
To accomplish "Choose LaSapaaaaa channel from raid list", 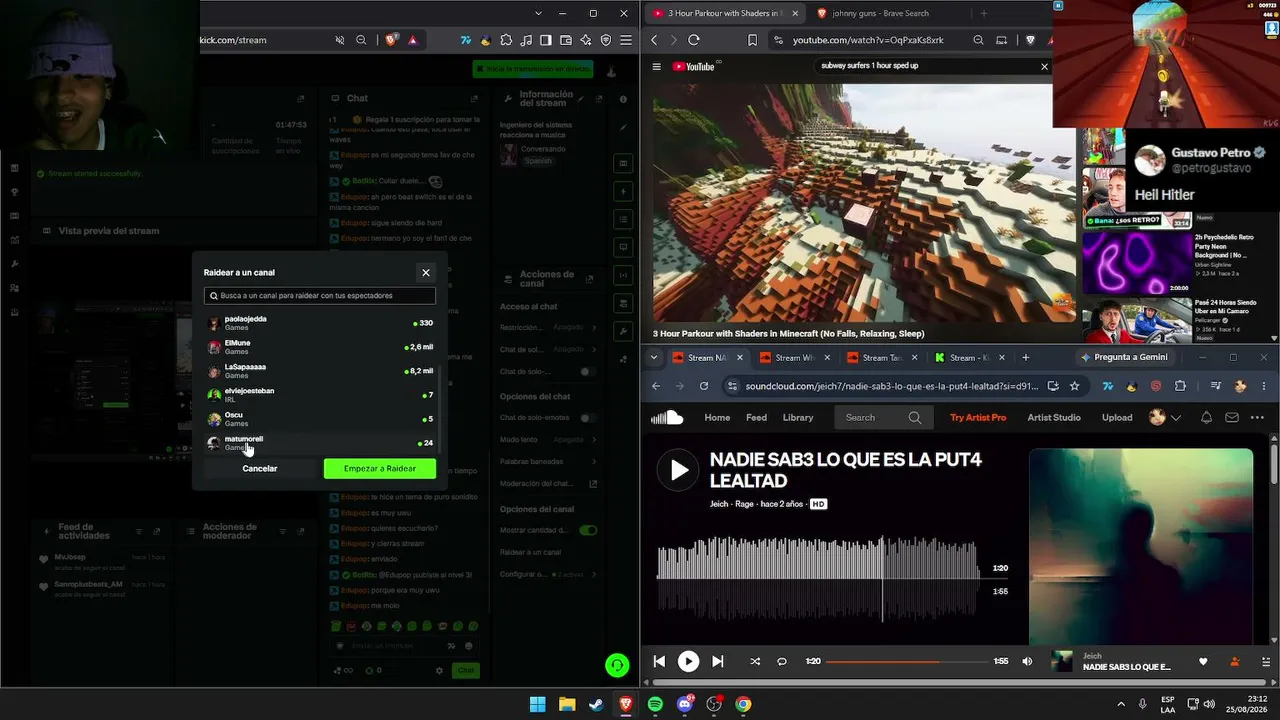I will coord(320,371).
